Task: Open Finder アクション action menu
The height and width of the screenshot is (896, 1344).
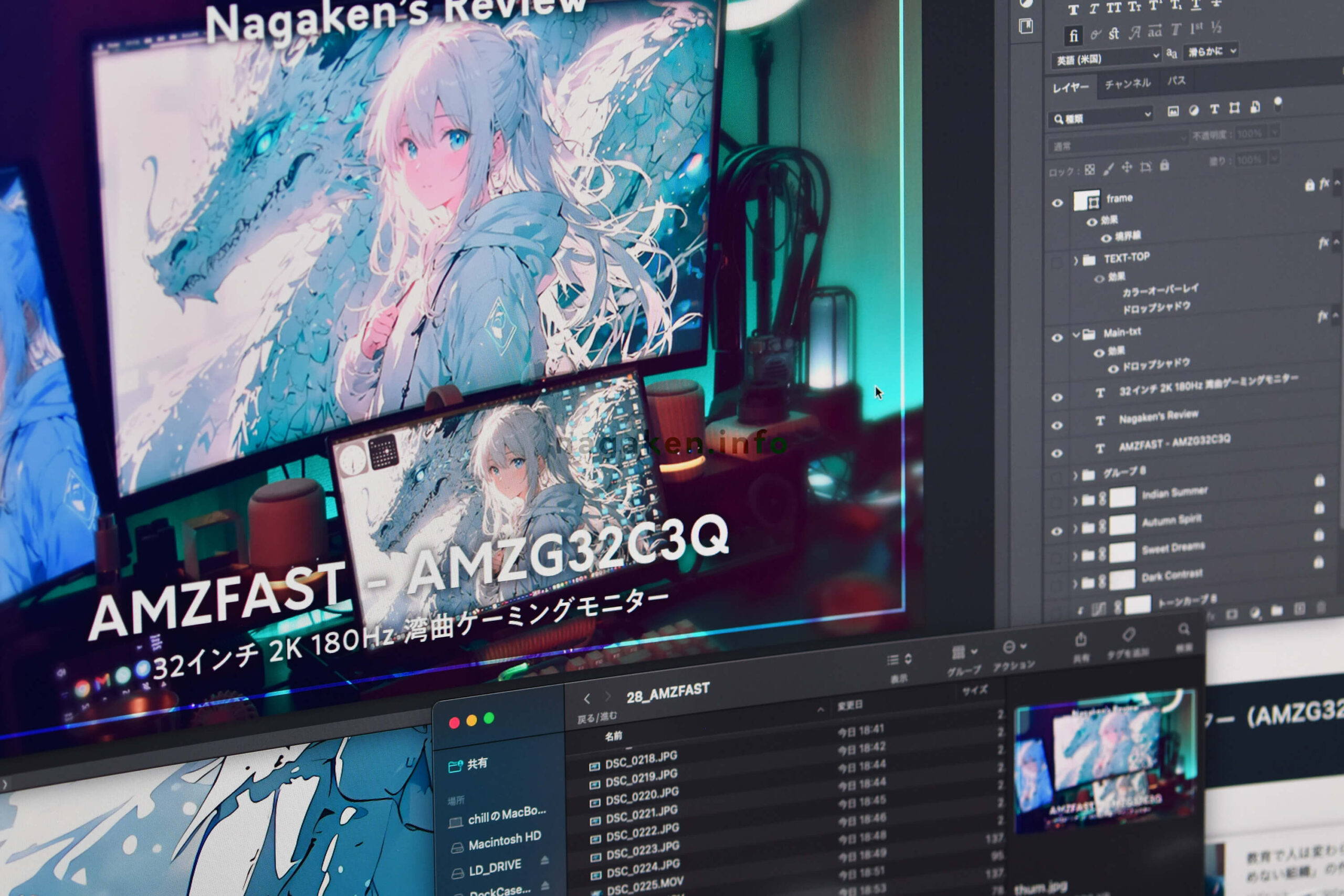Action: click(x=1014, y=655)
